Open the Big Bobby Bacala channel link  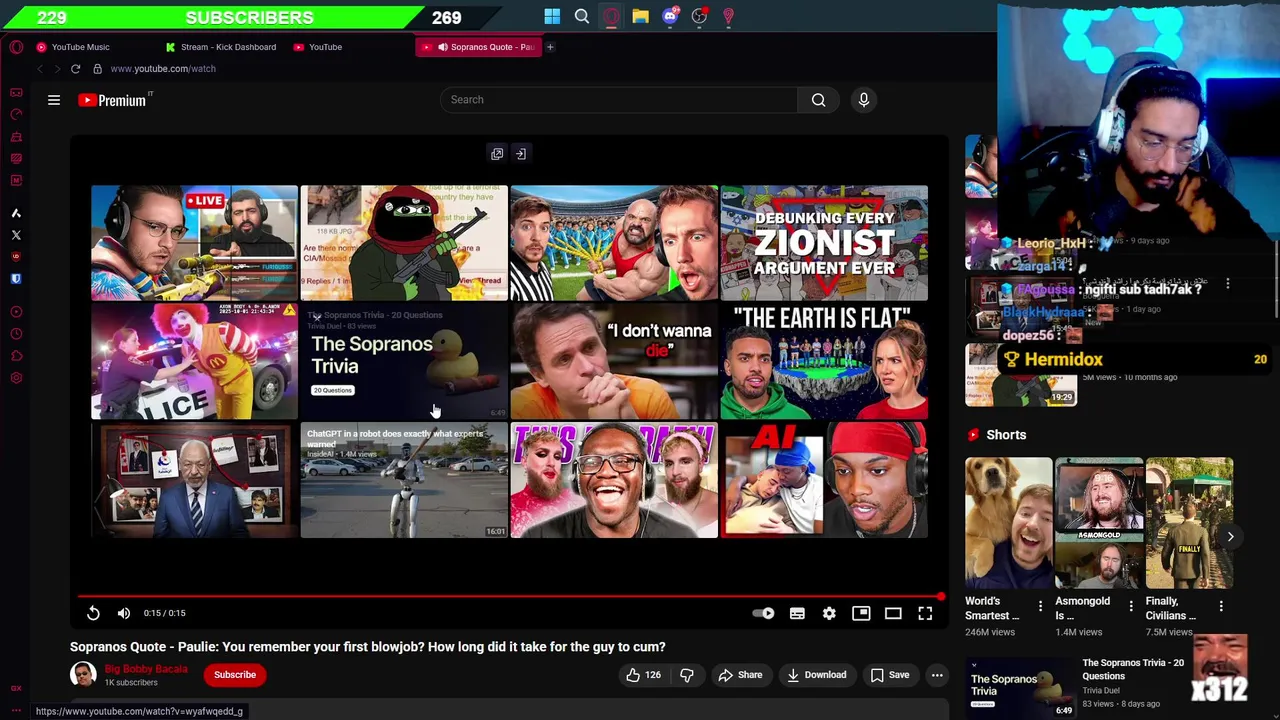146,669
